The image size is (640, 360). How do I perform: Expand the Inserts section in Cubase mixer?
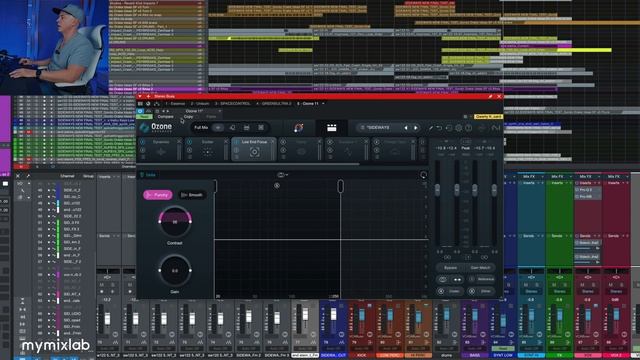click(x=108, y=177)
